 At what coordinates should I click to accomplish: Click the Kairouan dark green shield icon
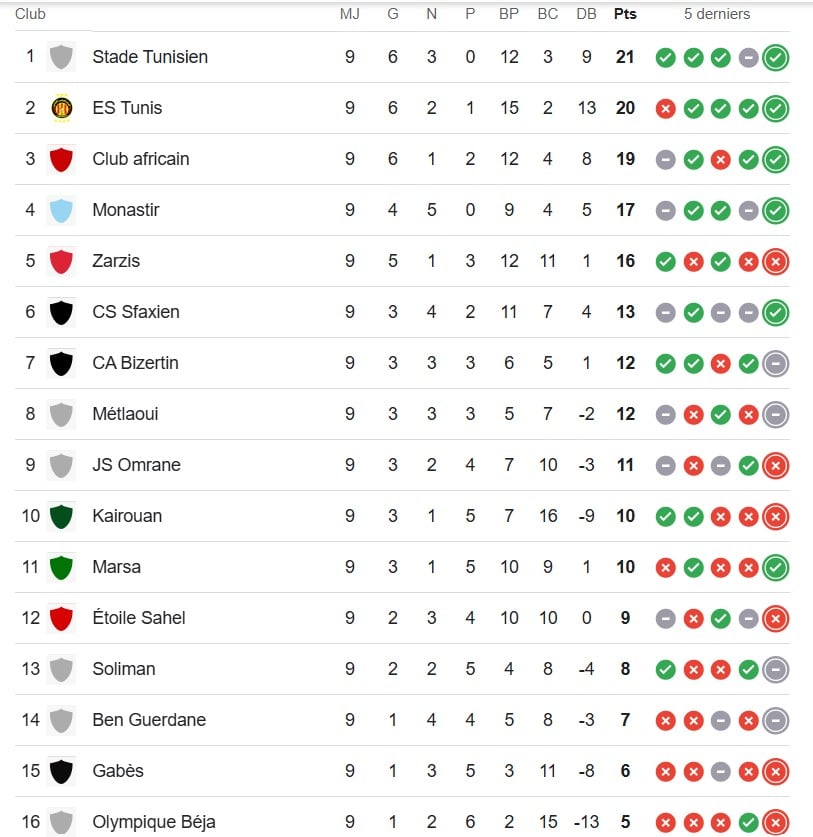tap(61, 516)
